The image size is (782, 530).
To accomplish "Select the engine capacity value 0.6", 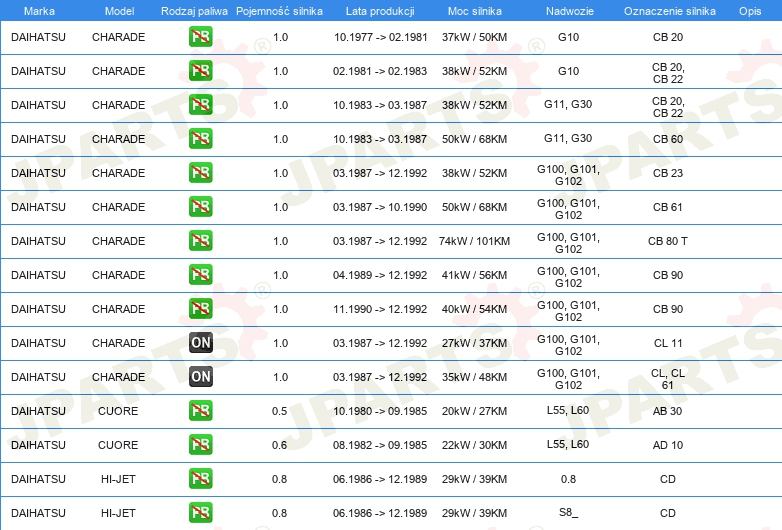I will coord(279,445).
